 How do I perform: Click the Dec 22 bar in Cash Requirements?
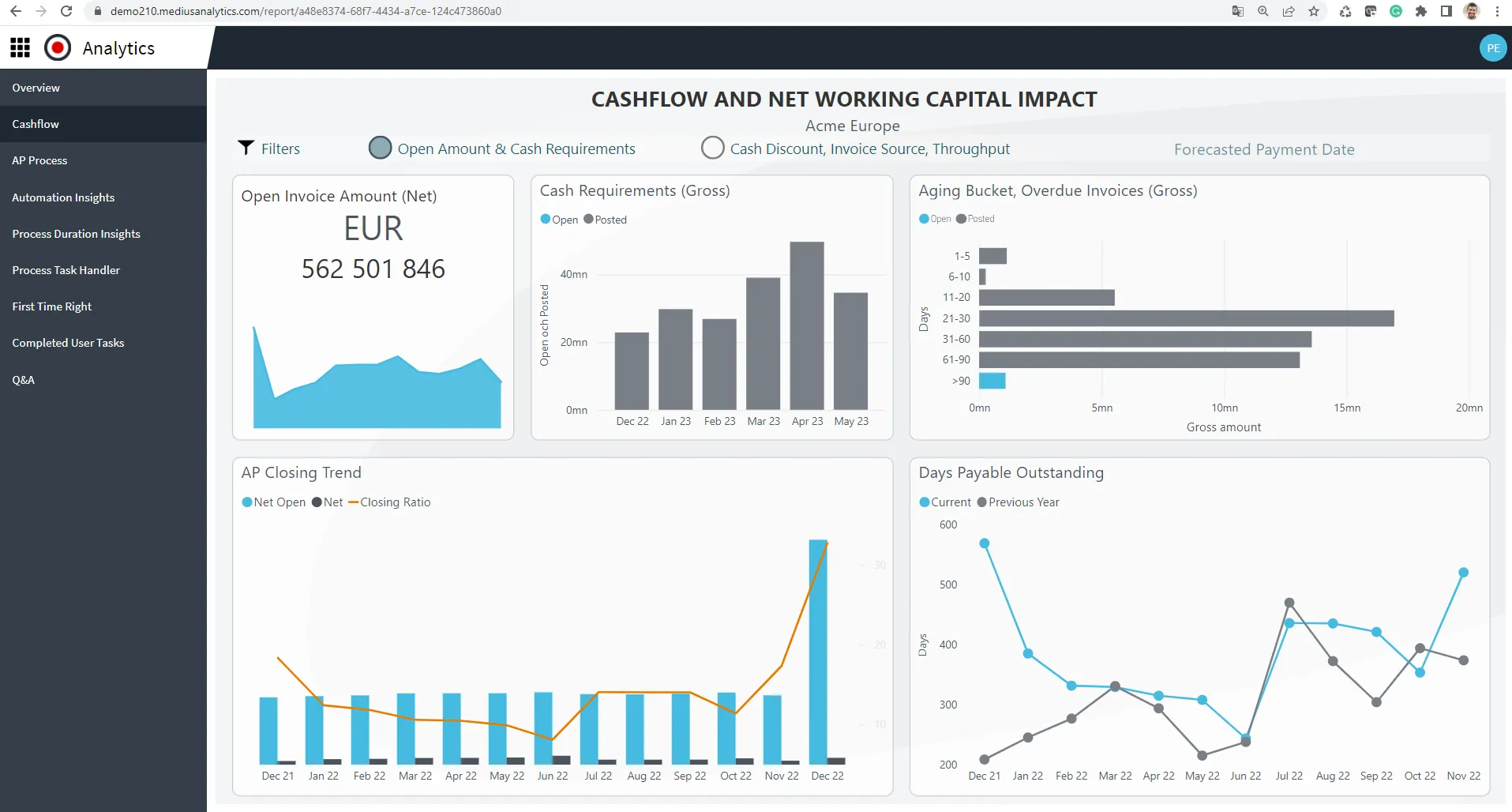coord(632,371)
